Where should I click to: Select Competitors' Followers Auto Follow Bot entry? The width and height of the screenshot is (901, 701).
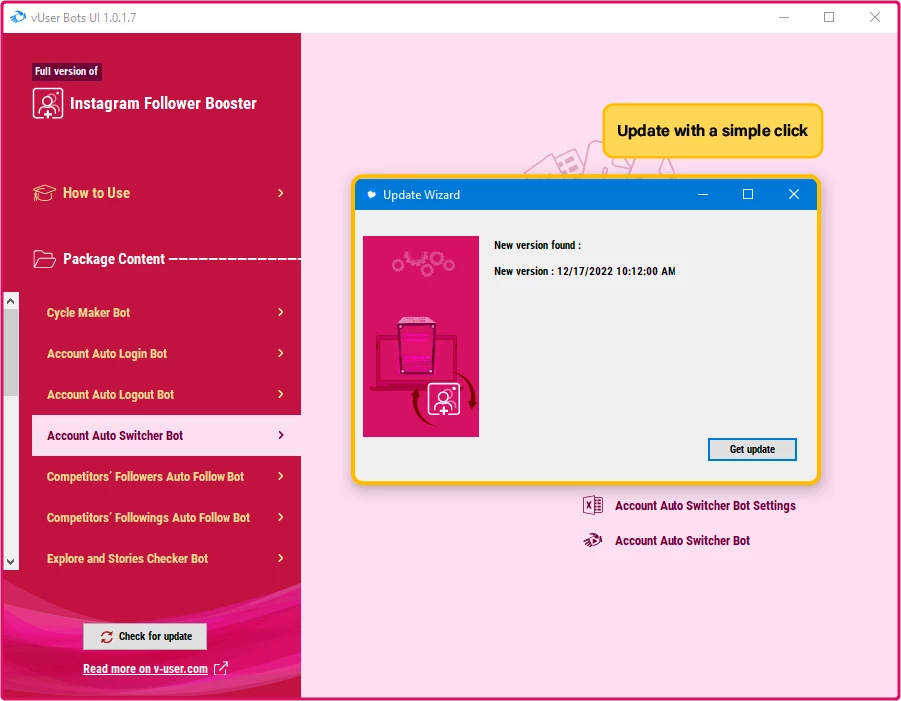pos(166,476)
